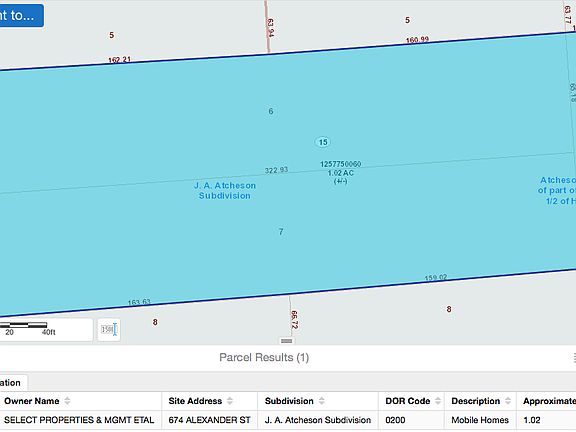Click the map scale input icon

click(x=109, y=330)
